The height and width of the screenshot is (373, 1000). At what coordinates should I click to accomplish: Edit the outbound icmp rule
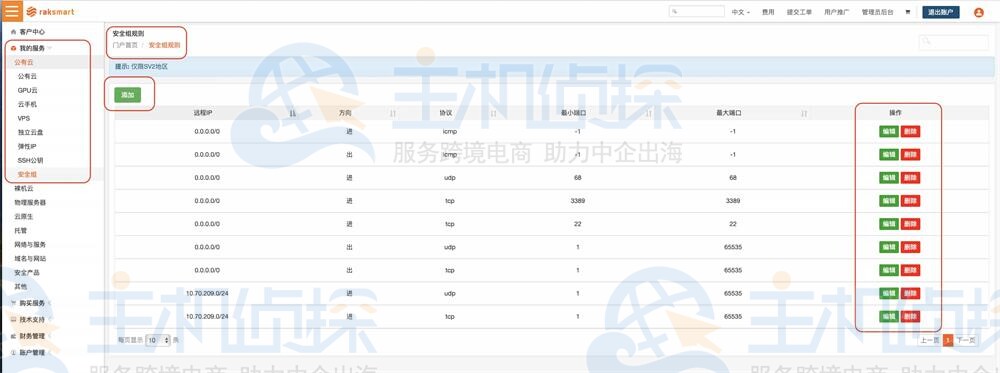888,154
